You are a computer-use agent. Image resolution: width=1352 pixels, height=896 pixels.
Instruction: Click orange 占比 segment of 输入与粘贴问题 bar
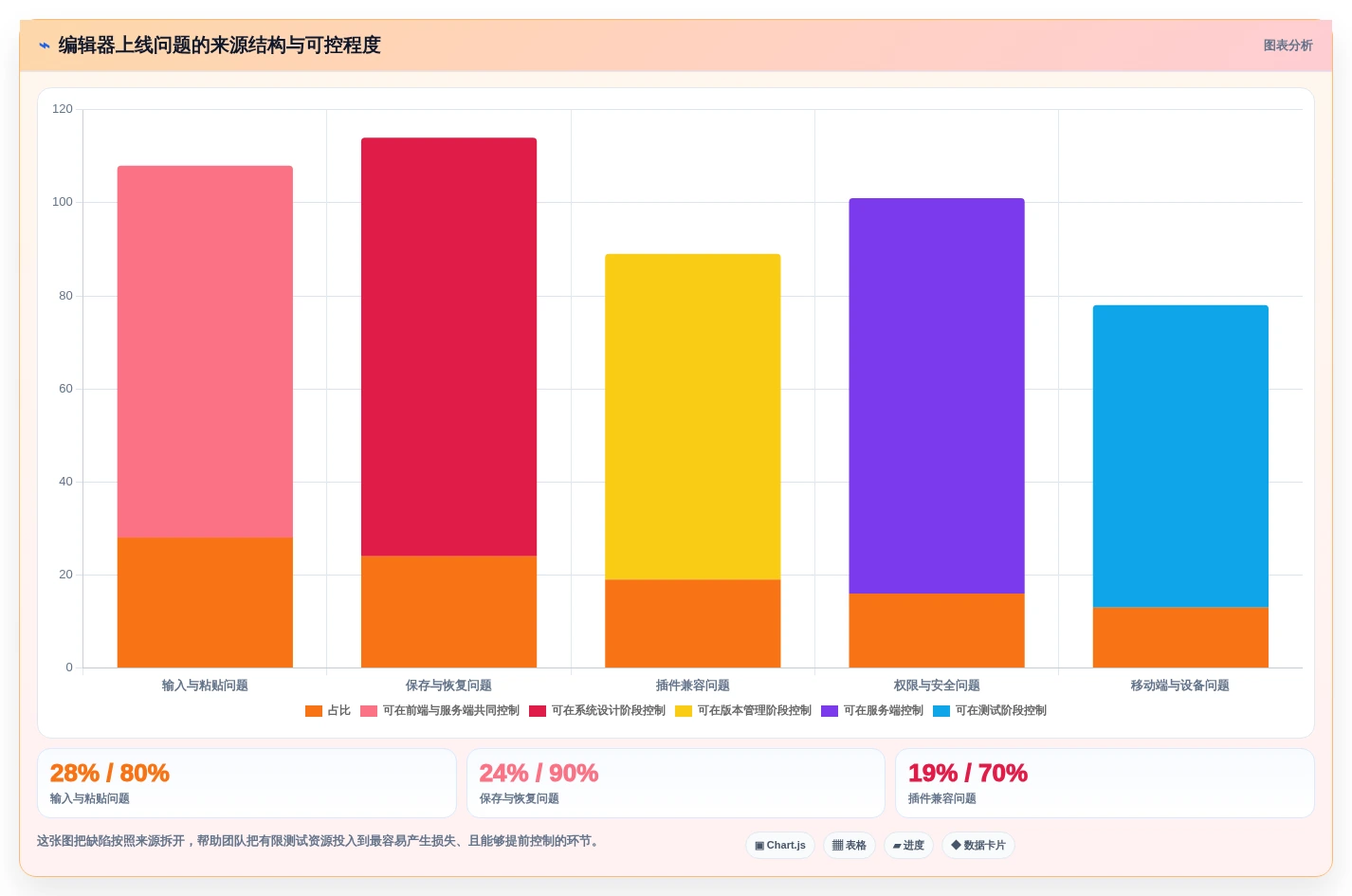coord(205,603)
